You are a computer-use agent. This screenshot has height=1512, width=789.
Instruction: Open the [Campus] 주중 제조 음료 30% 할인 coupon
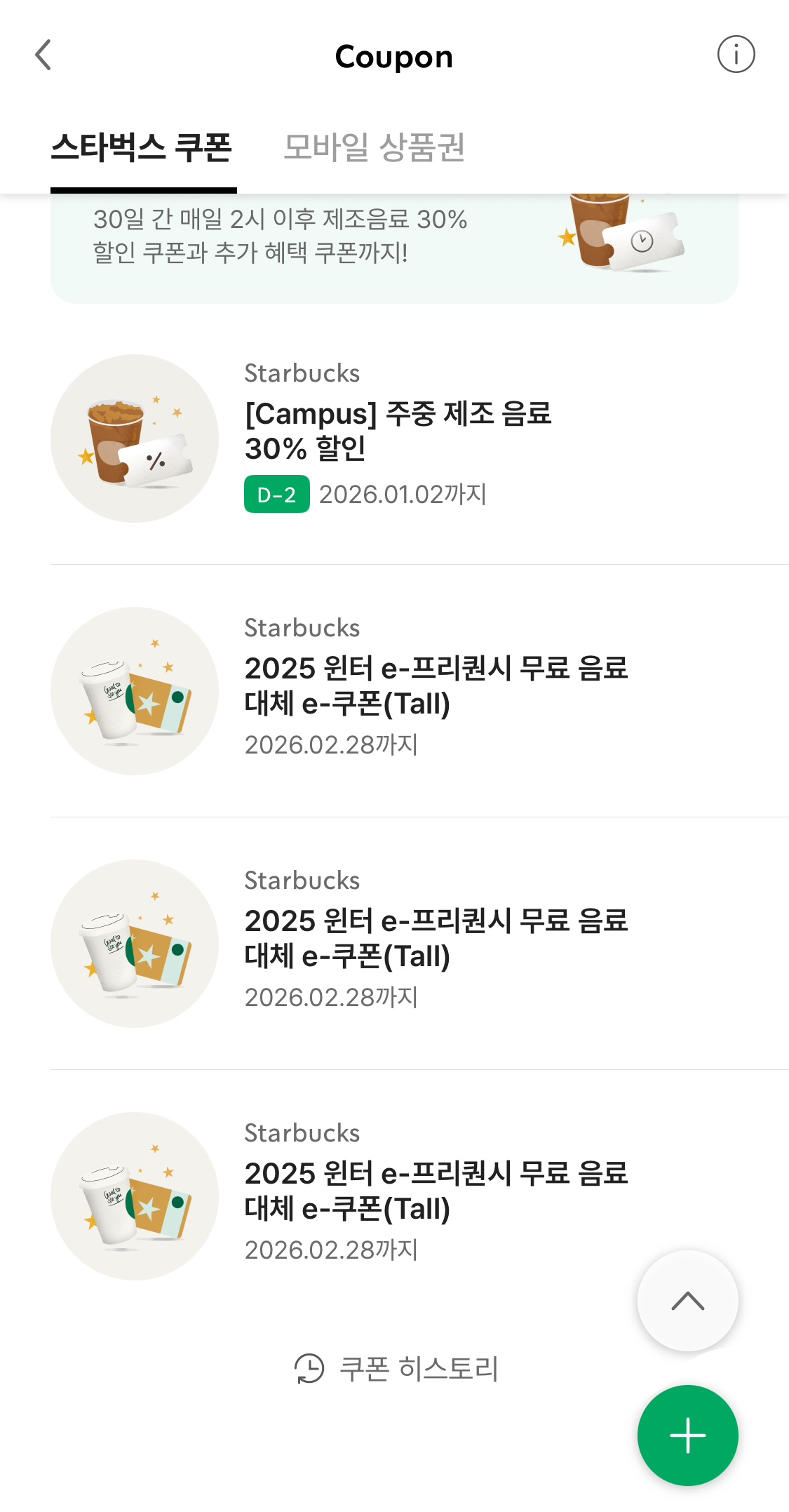point(398,431)
